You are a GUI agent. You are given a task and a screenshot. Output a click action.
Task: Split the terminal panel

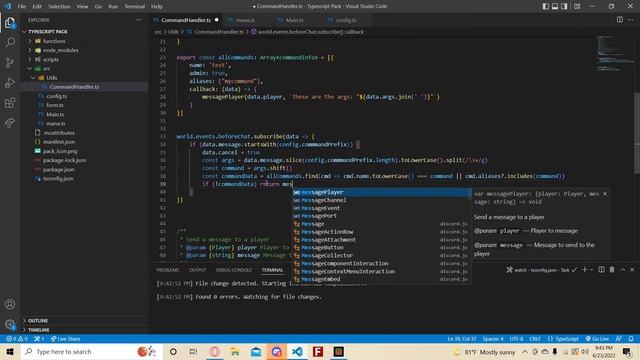[x=601, y=269]
